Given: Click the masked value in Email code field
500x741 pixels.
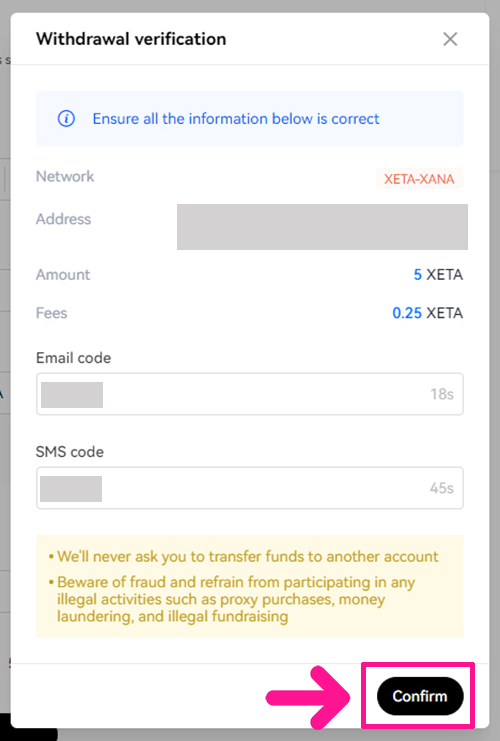Looking at the screenshot, I should point(72,395).
